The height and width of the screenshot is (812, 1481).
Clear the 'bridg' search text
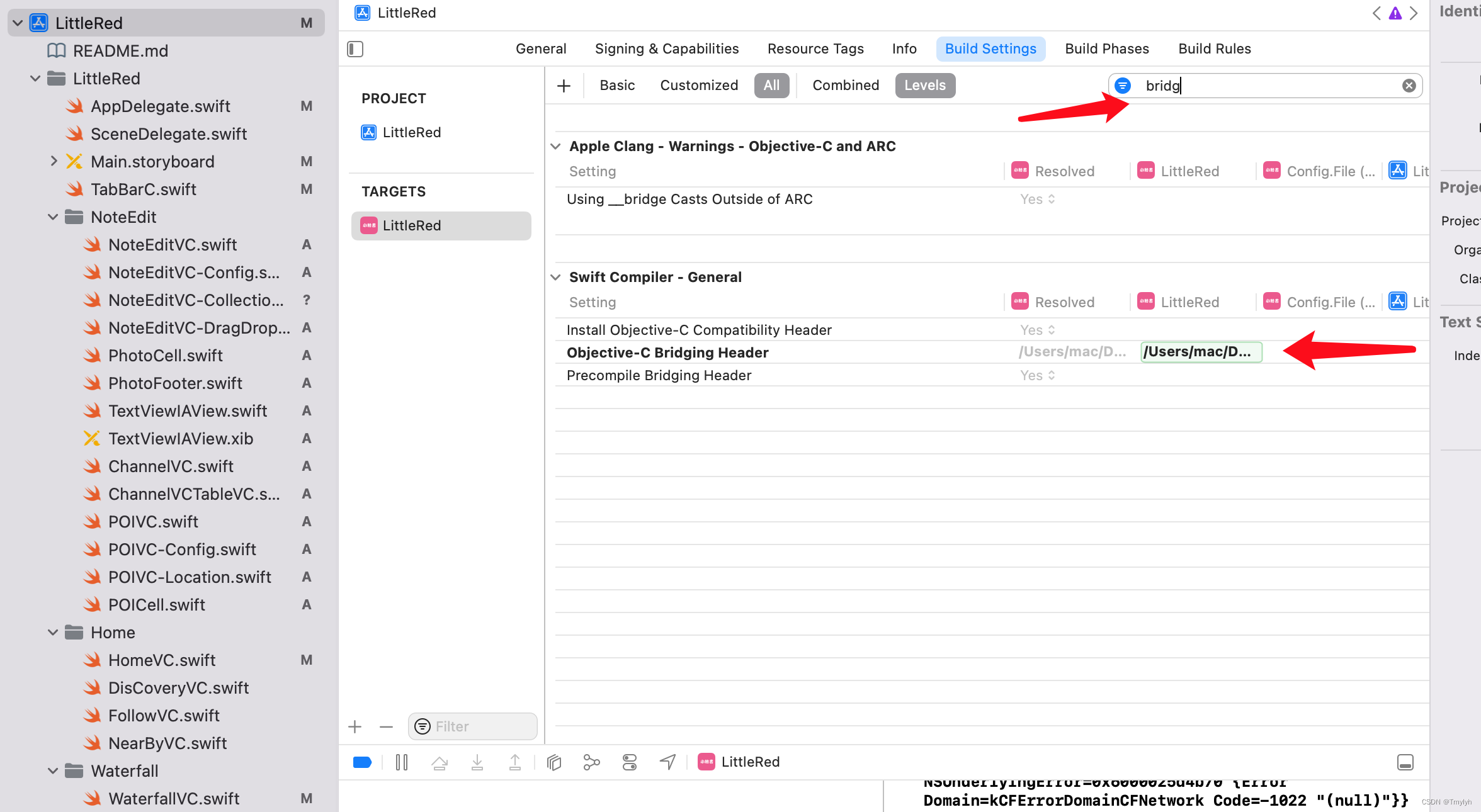pos(1409,86)
